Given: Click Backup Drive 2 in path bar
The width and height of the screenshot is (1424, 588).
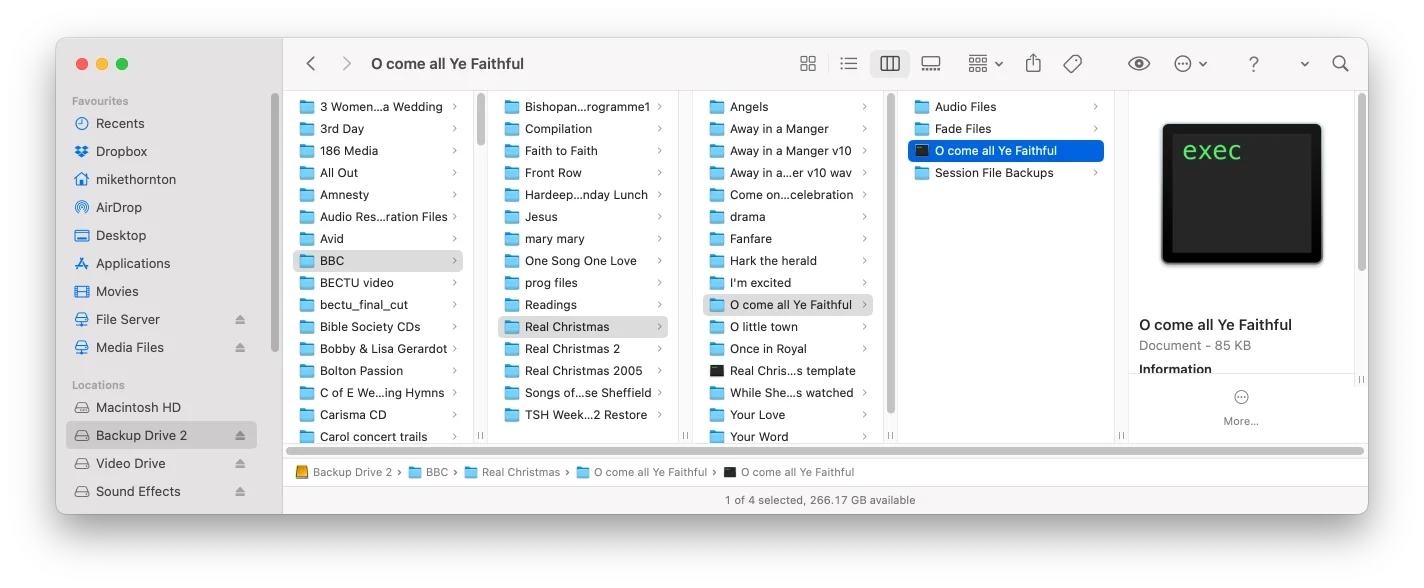Looking at the screenshot, I should click(344, 472).
